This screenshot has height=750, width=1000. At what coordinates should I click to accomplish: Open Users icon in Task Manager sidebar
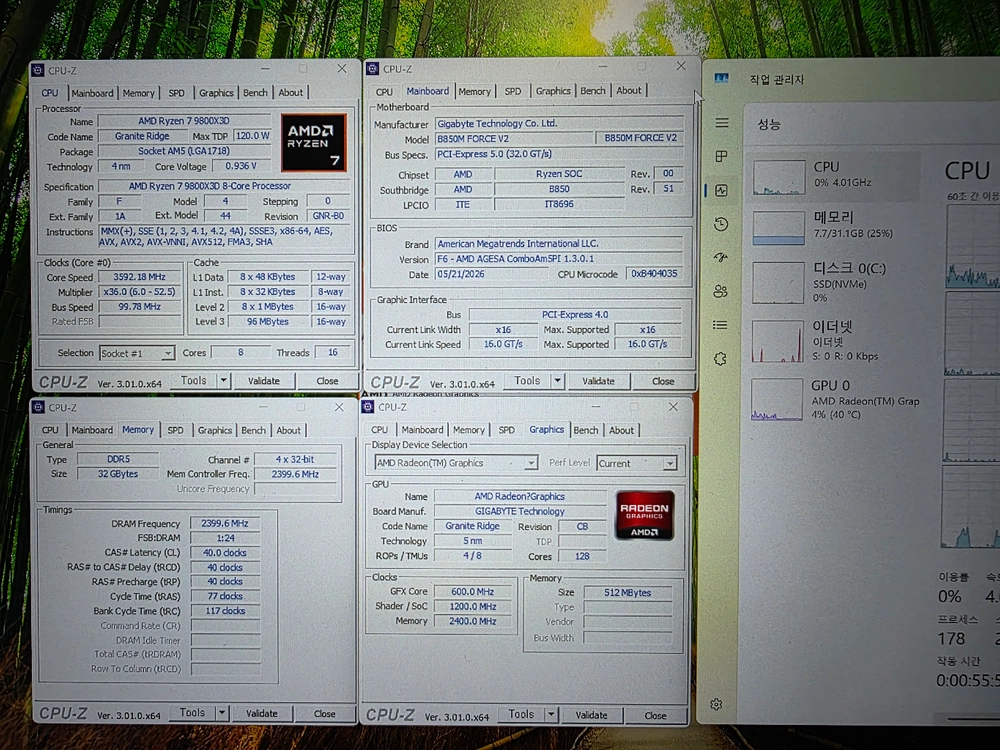[721, 291]
